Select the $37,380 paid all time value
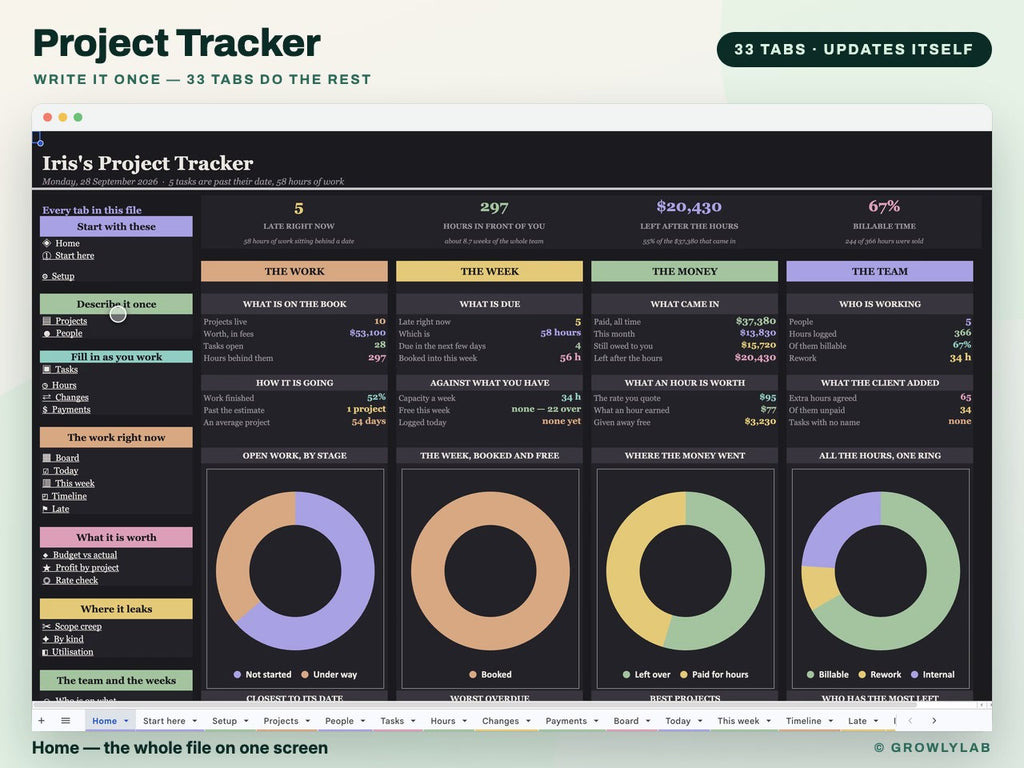Viewport: 1024px width, 768px height. coord(756,321)
